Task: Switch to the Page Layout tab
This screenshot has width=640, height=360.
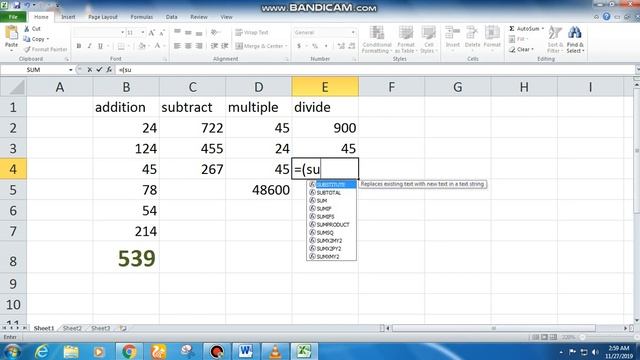Action: click(x=103, y=17)
